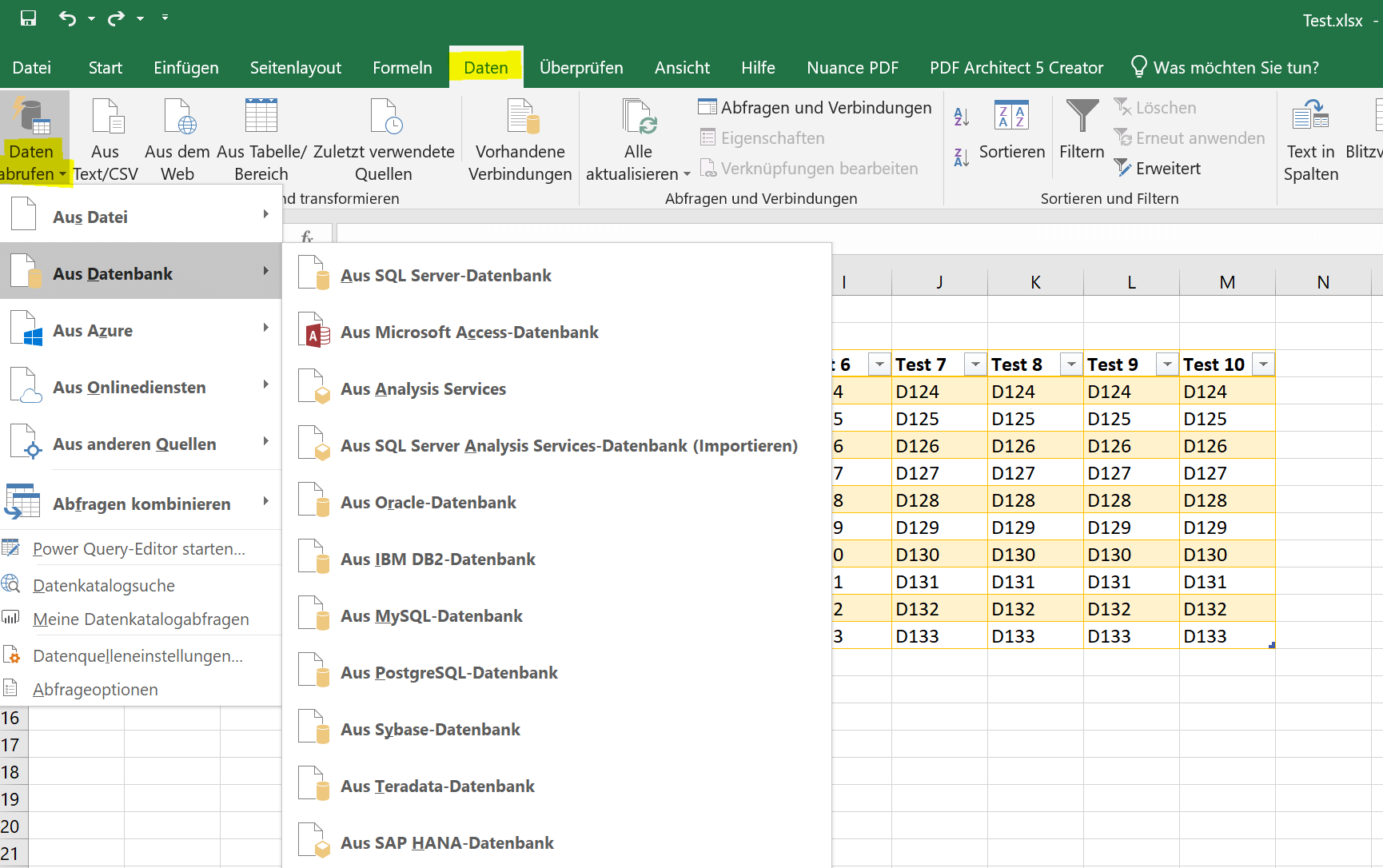Image resolution: width=1383 pixels, height=868 pixels.
Task: Select Aus SQL Server Analysis Services-Datenbank (Importieren)
Action: 556,445
